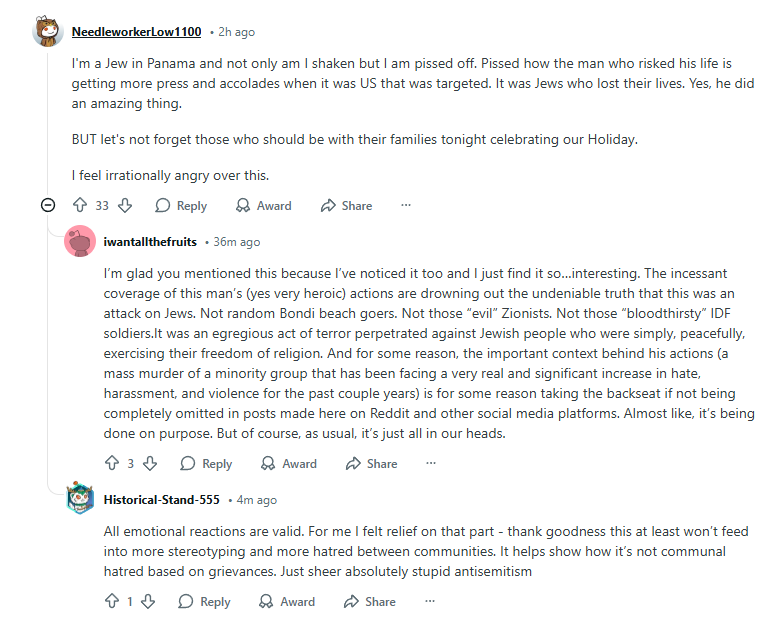Upvote iwantallthefruits' comment
Screen dimensions: 783x628
[x=112, y=463]
